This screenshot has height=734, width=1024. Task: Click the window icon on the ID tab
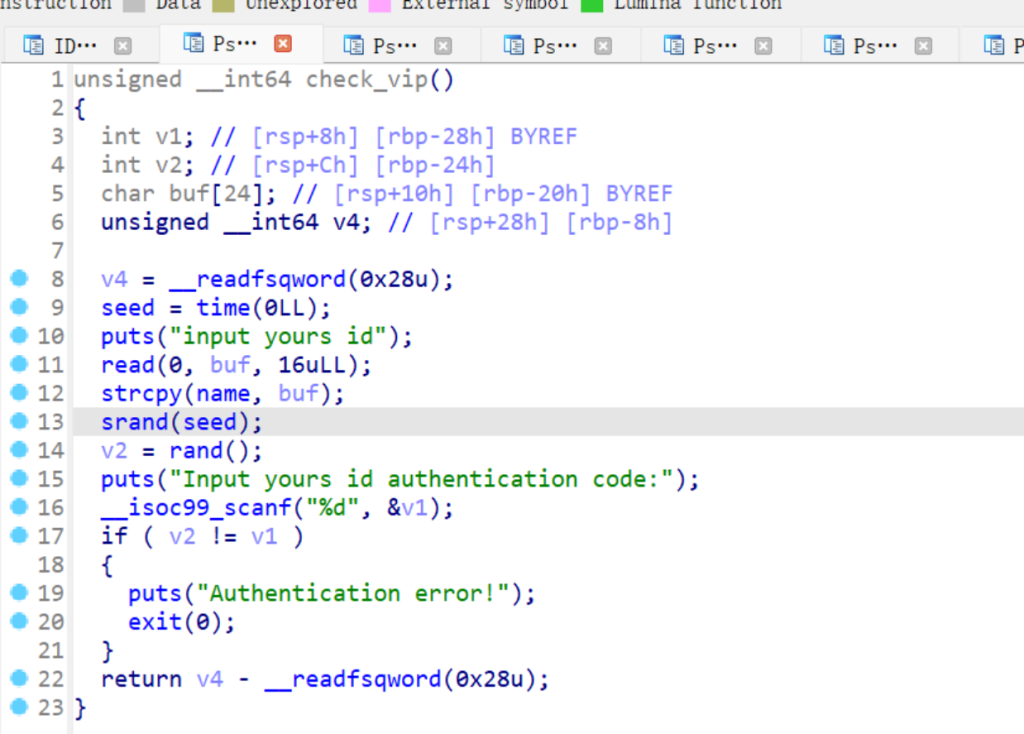34,45
